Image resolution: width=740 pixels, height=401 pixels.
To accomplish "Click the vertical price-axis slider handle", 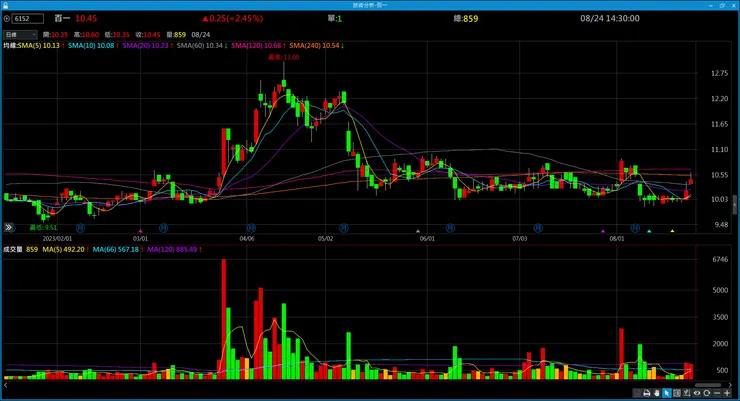I will [x=734, y=205].
